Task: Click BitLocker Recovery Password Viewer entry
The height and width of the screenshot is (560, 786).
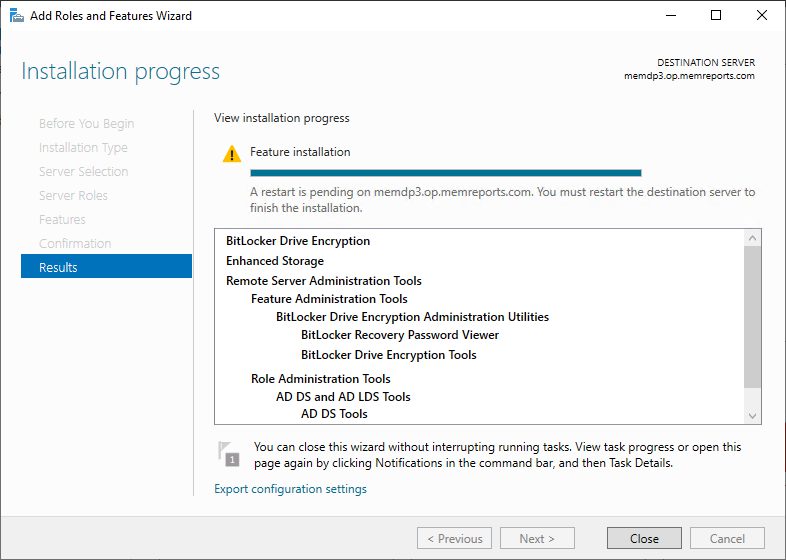Action: coord(400,335)
